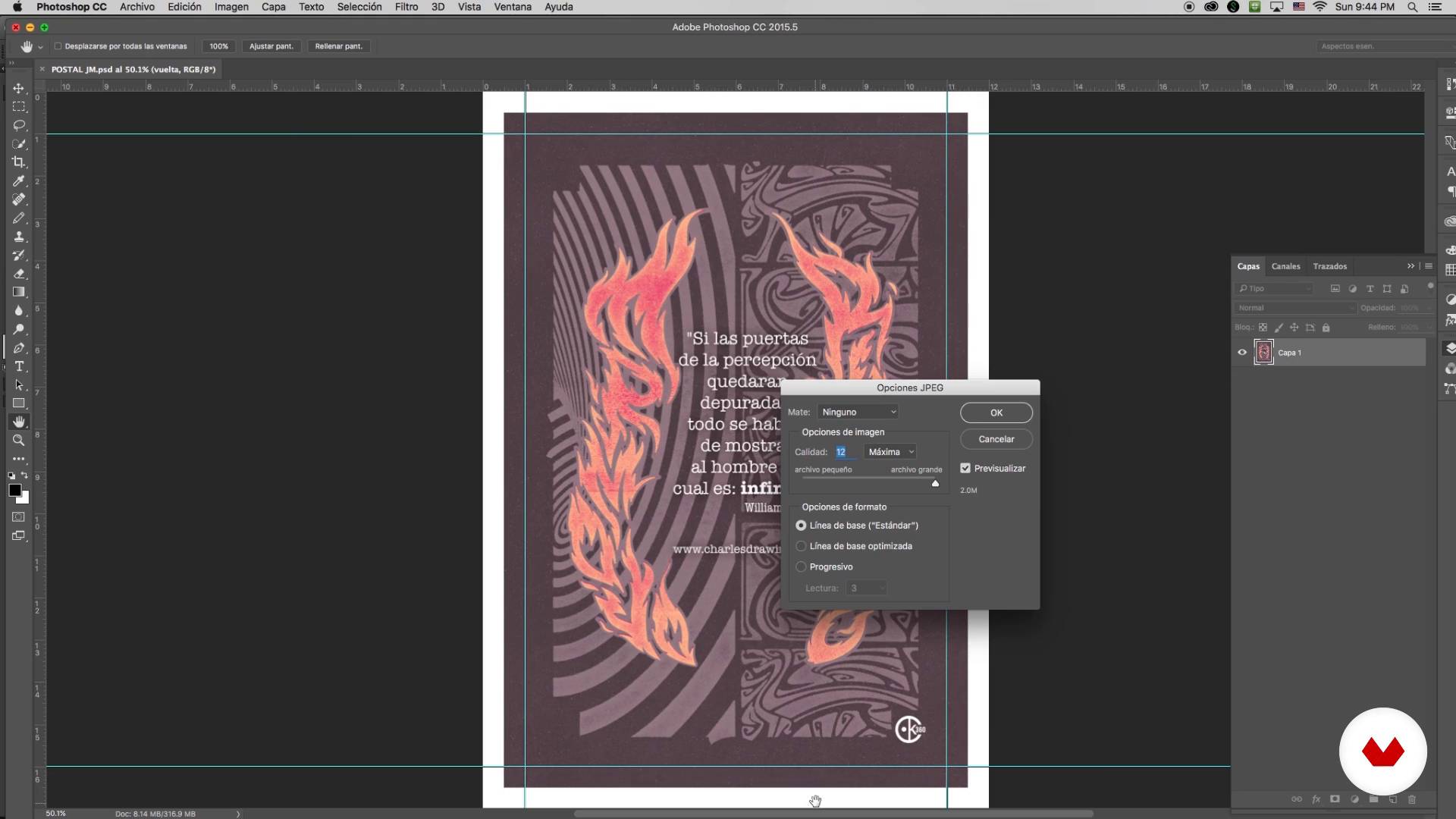Toggle lock all padlock in Capas
Screen dimensions: 1456x819
tap(1326, 328)
